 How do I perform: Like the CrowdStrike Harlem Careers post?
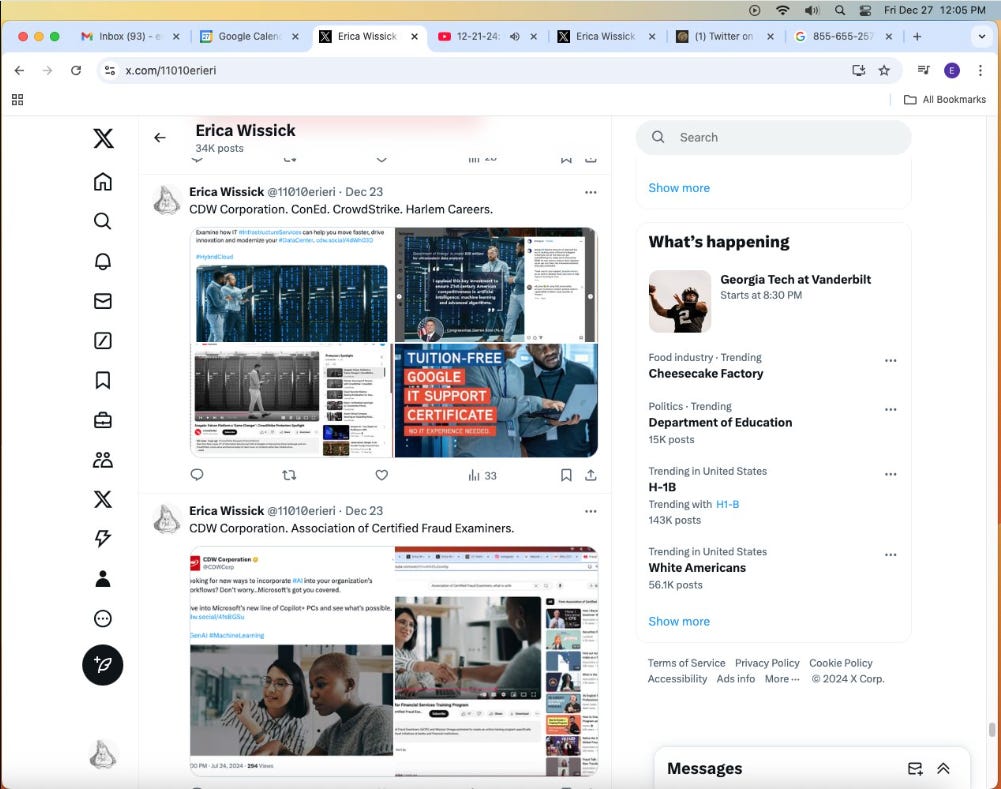(x=382, y=475)
